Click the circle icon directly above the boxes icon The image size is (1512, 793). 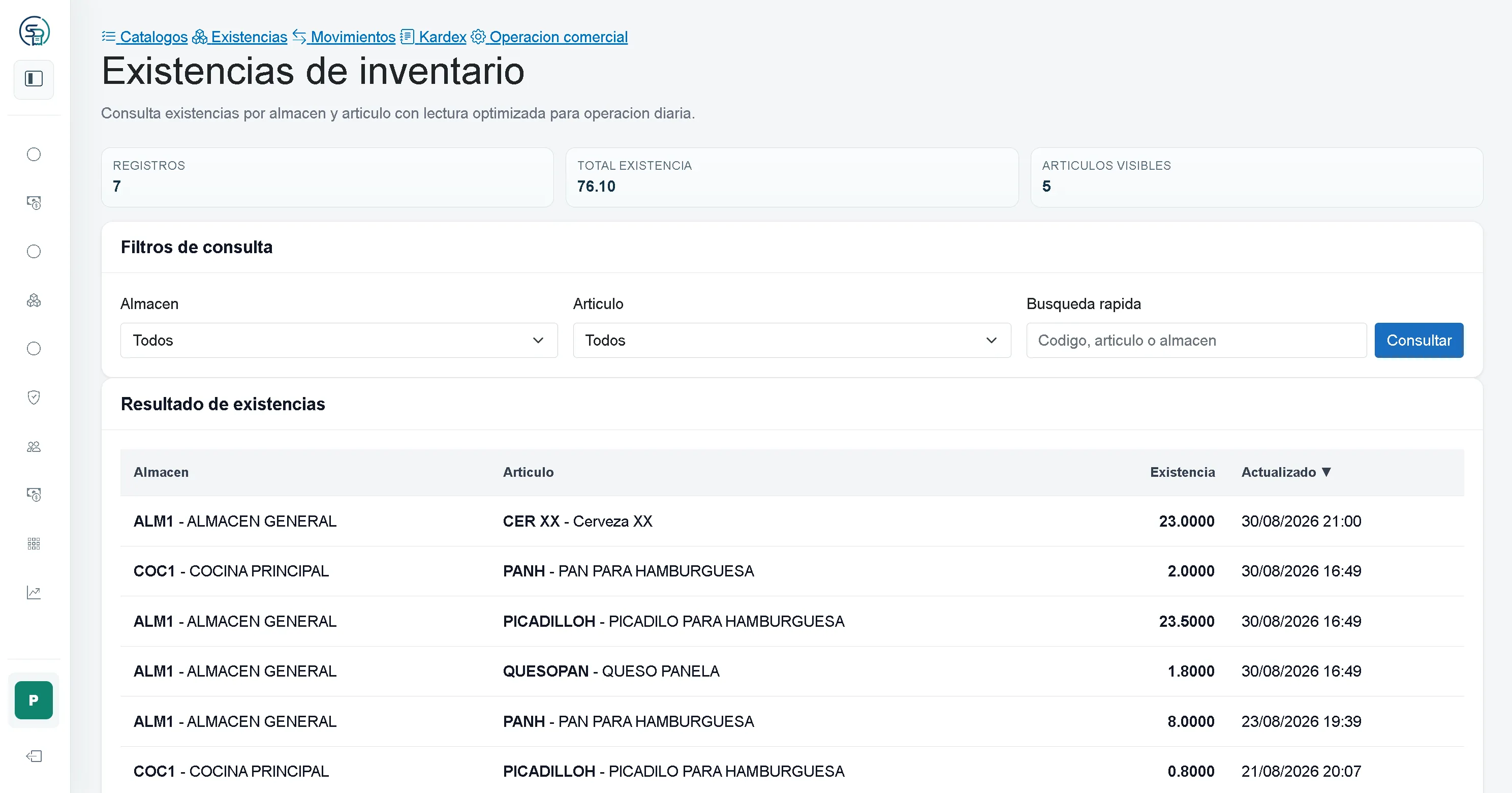tap(34, 252)
